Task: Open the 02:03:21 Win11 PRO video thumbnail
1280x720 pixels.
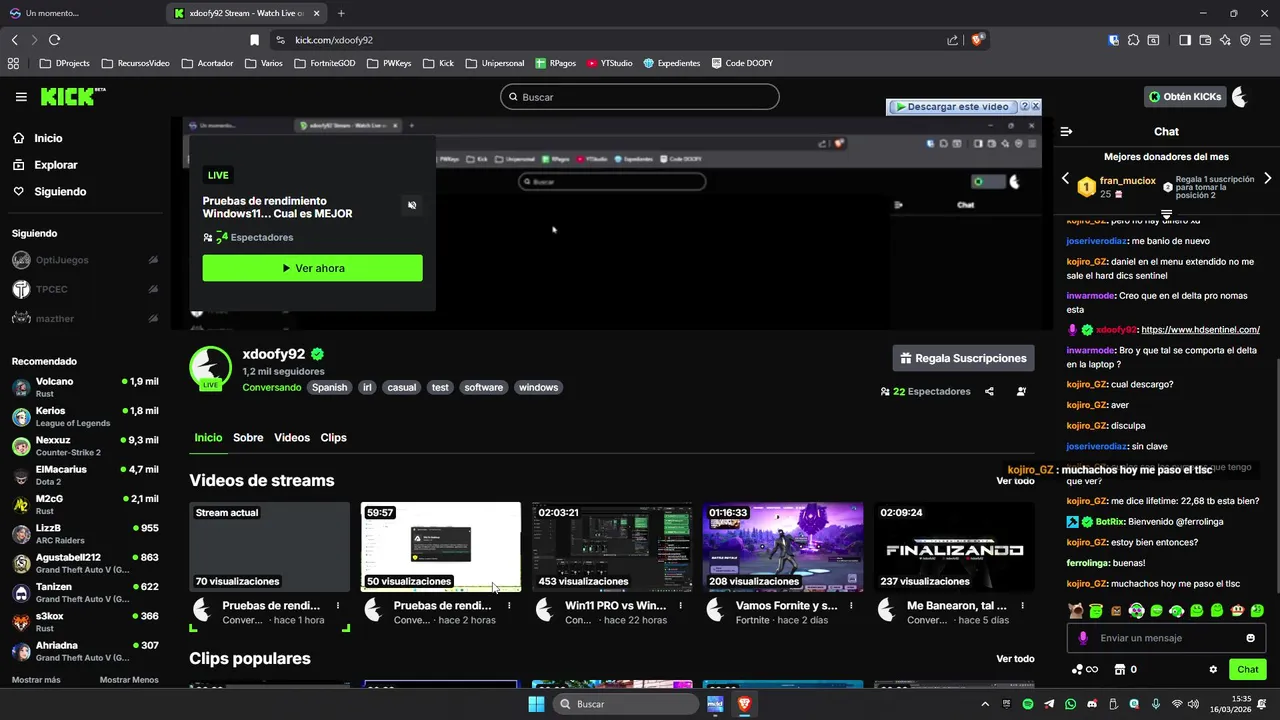Action: 612,547
